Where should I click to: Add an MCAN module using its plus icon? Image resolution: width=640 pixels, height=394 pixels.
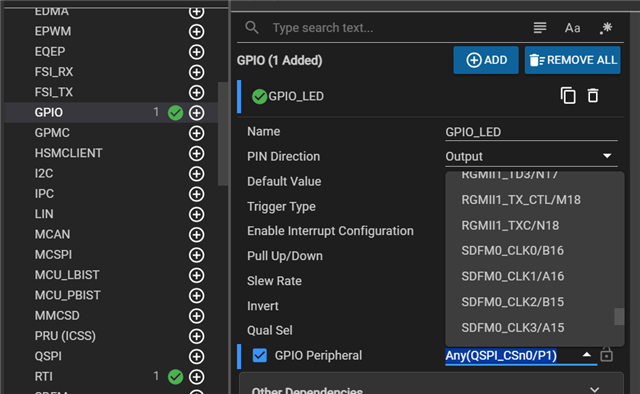click(x=196, y=234)
